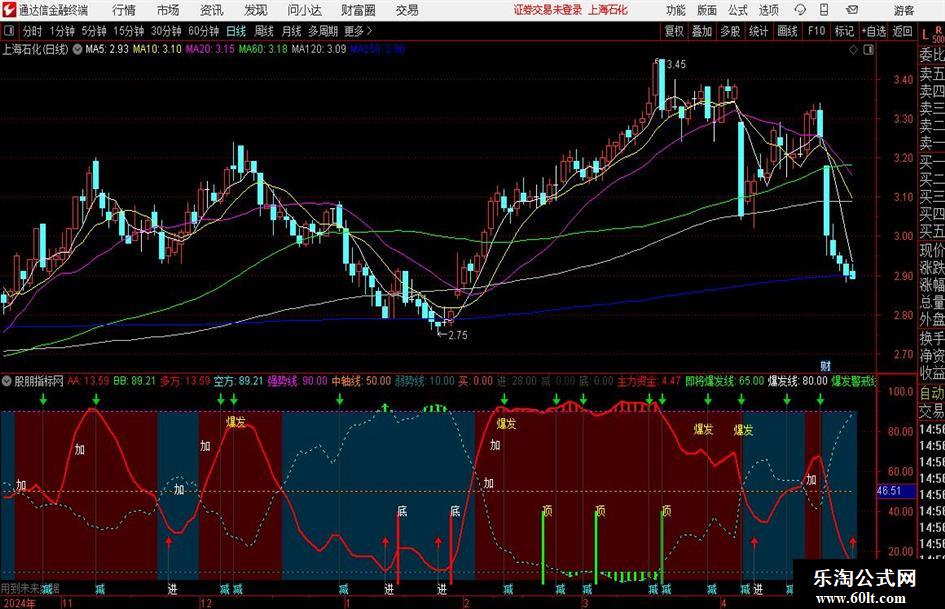Click the Tongdaxin red logo icon
This screenshot has height=609, width=945.
pyautogui.click(x=9, y=10)
